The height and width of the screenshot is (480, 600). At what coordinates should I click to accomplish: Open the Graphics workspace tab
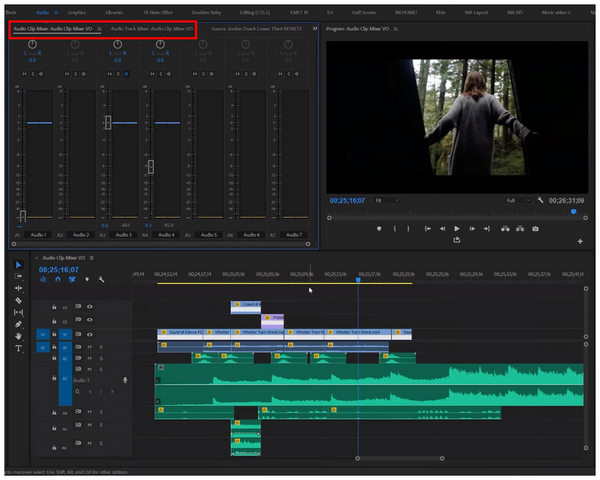pyautogui.click(x=76, y=11)
